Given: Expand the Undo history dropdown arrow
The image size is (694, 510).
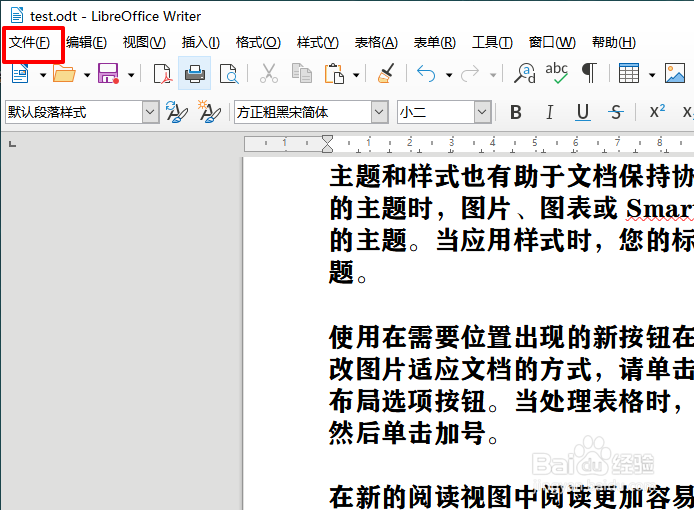Looking at the screenshot, I should (449, 75).
